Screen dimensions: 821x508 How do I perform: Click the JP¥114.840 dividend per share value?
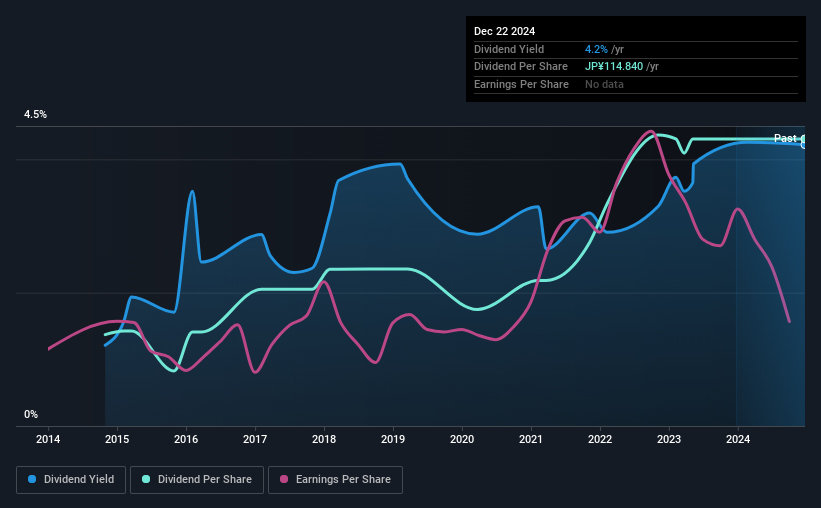coord(614,67)
